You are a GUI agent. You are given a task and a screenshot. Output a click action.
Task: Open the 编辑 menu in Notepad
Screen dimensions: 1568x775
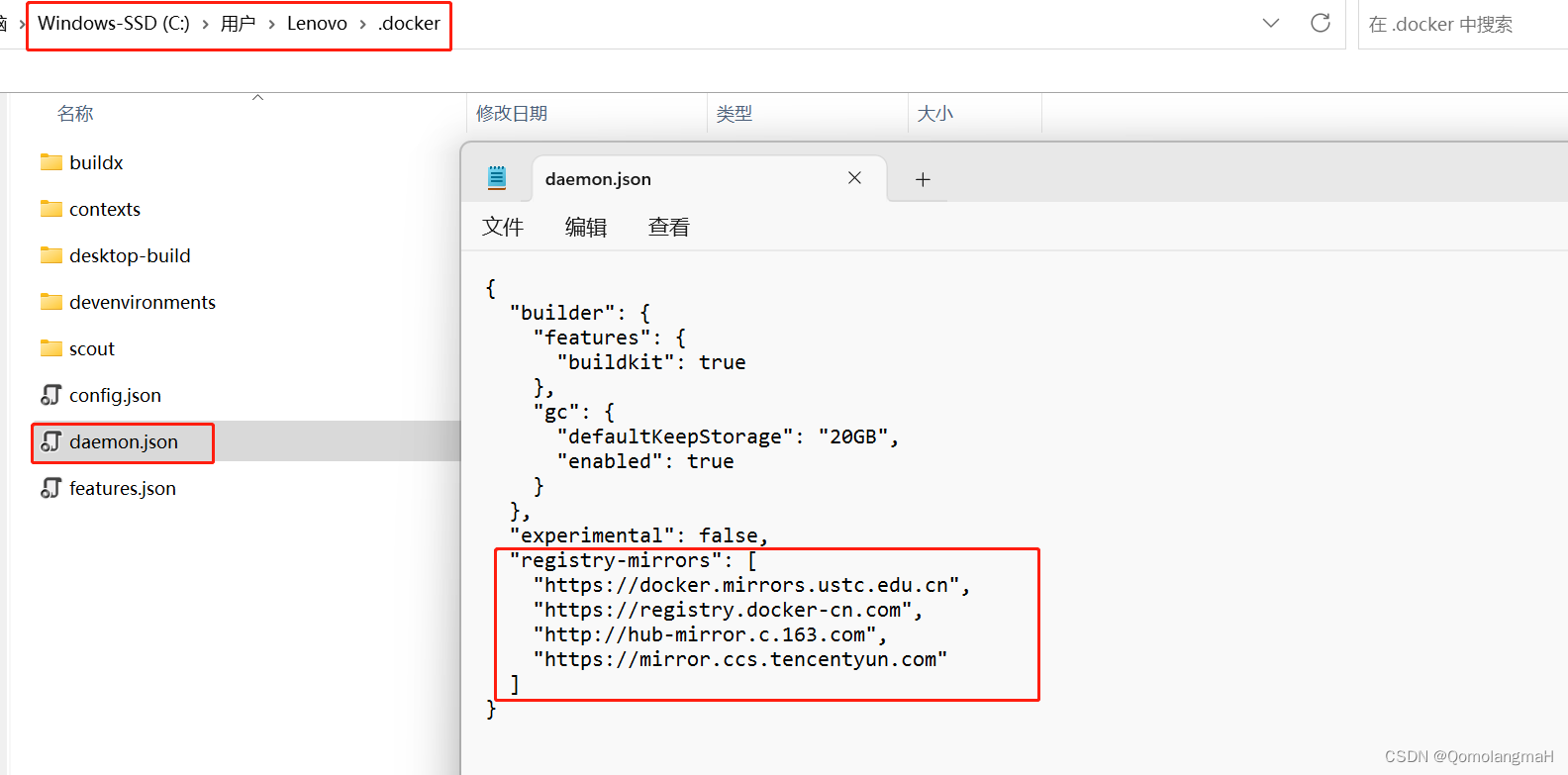click(586, 227)
